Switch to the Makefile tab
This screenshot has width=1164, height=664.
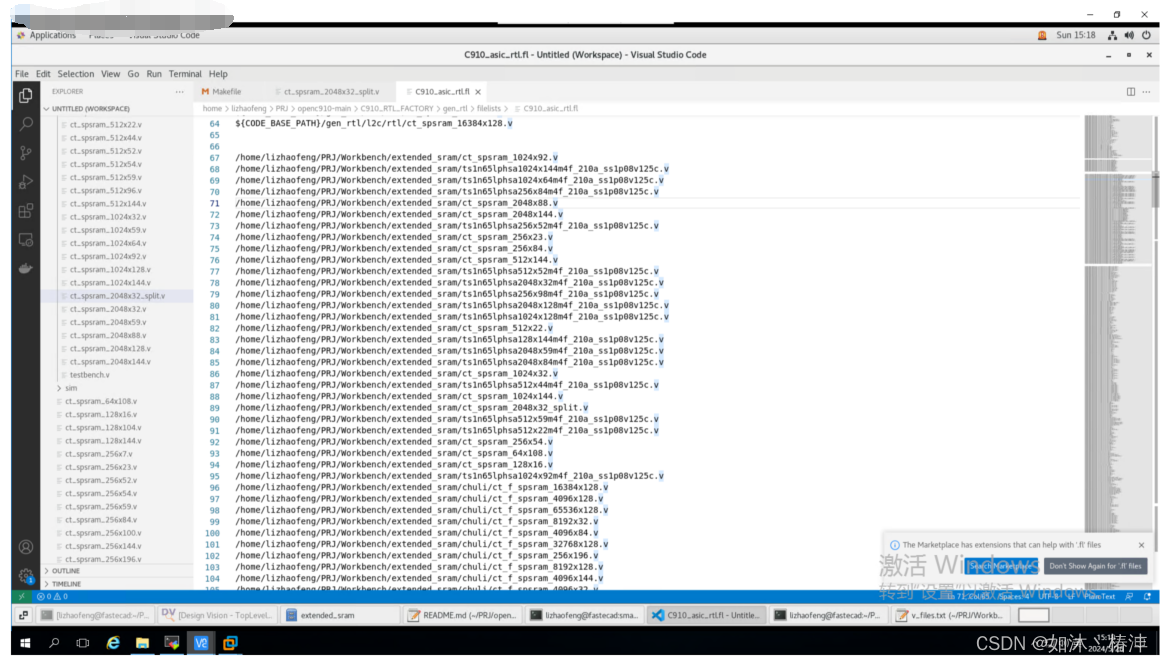click(x=225, y=90)
